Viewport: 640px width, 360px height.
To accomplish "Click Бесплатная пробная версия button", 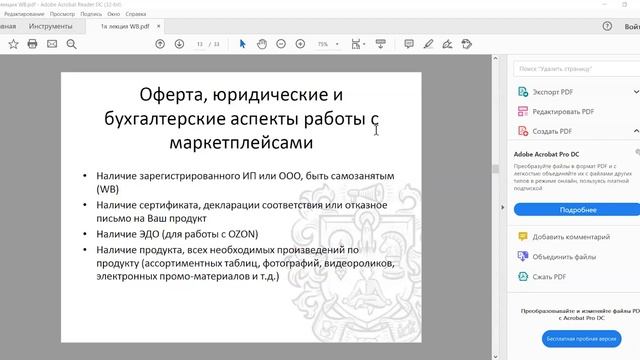I will tap(581, 339).
